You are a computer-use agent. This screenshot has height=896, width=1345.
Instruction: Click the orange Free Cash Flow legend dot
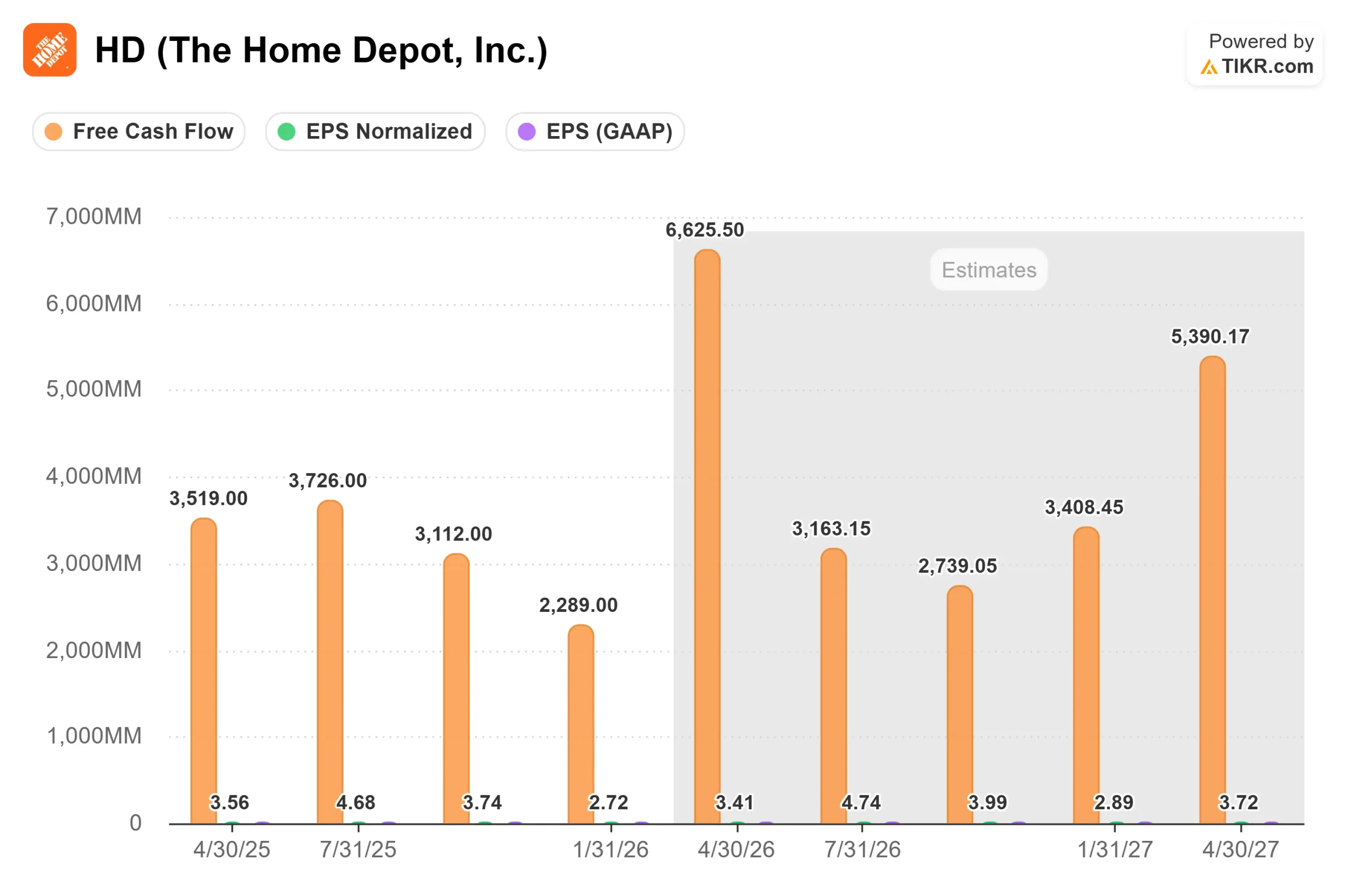click(x=53, y=131)
